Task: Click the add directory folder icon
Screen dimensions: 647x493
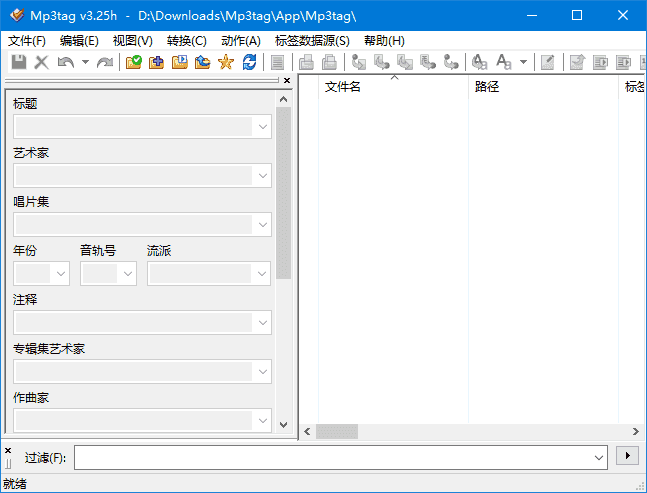Action: click(x=156, y=62)
